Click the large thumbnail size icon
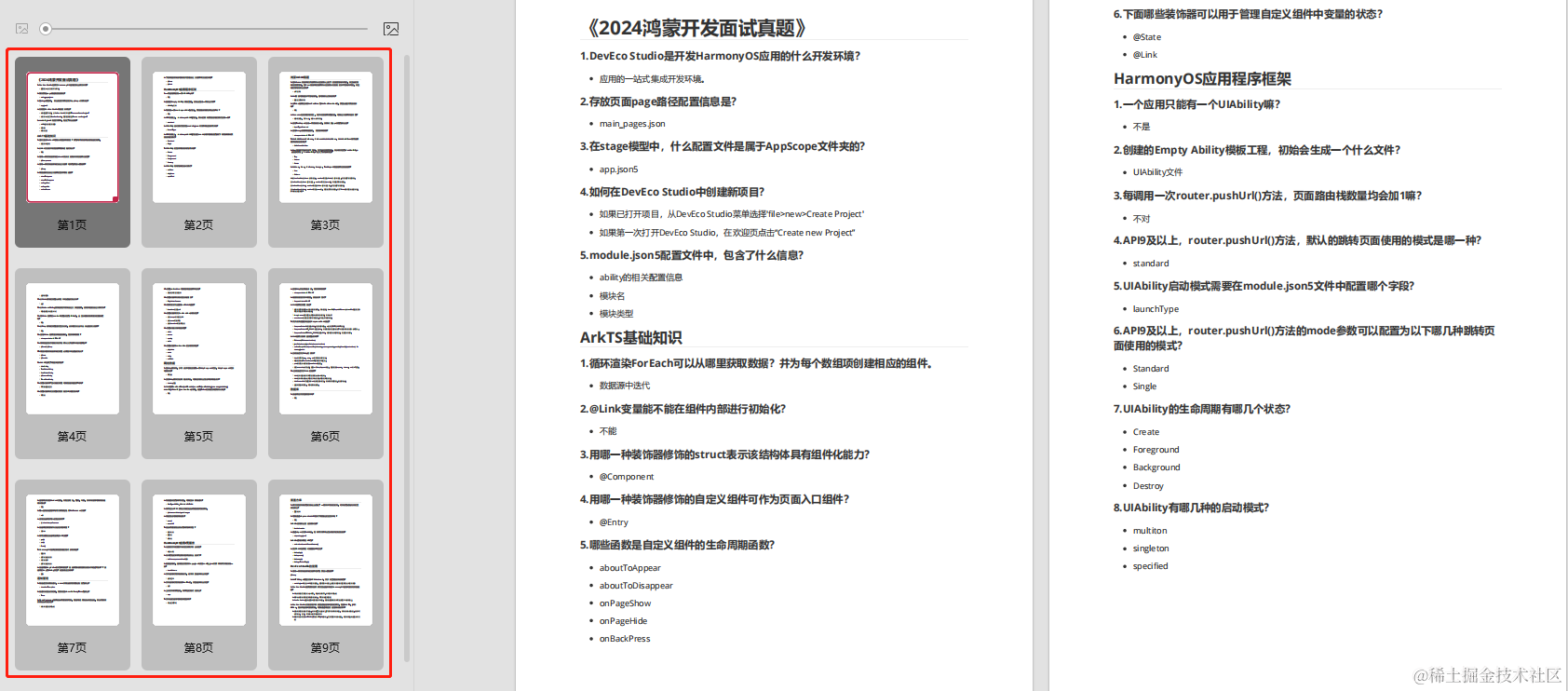 (x=391, y=29)
